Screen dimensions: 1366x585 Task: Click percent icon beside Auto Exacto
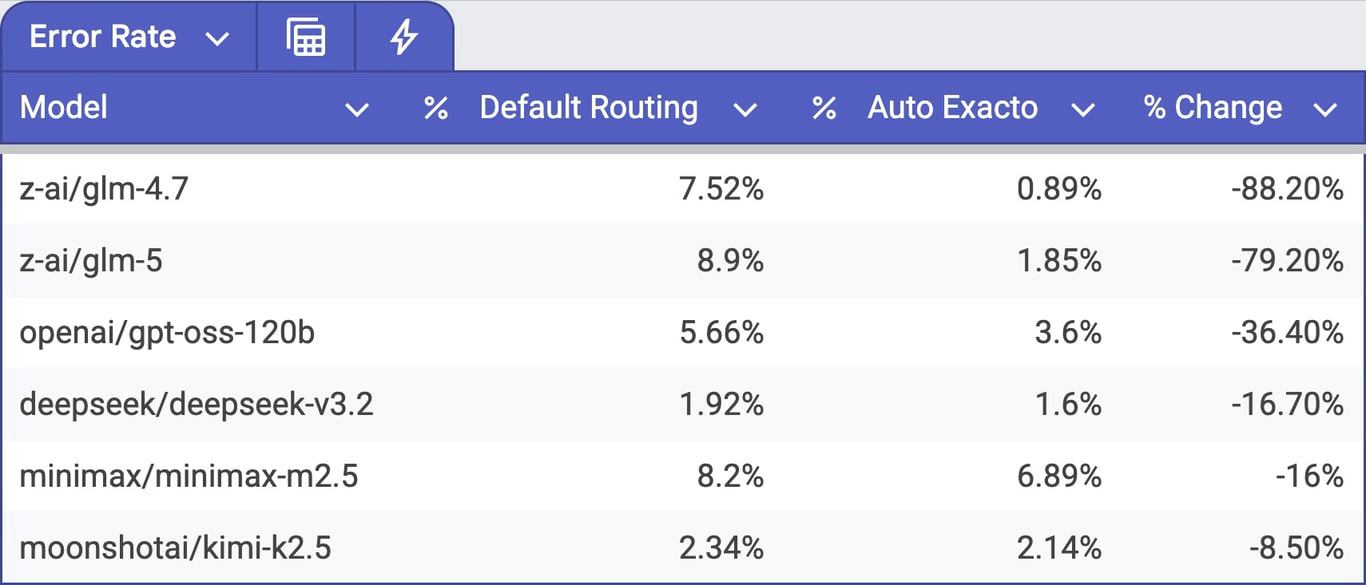point(823,108)
